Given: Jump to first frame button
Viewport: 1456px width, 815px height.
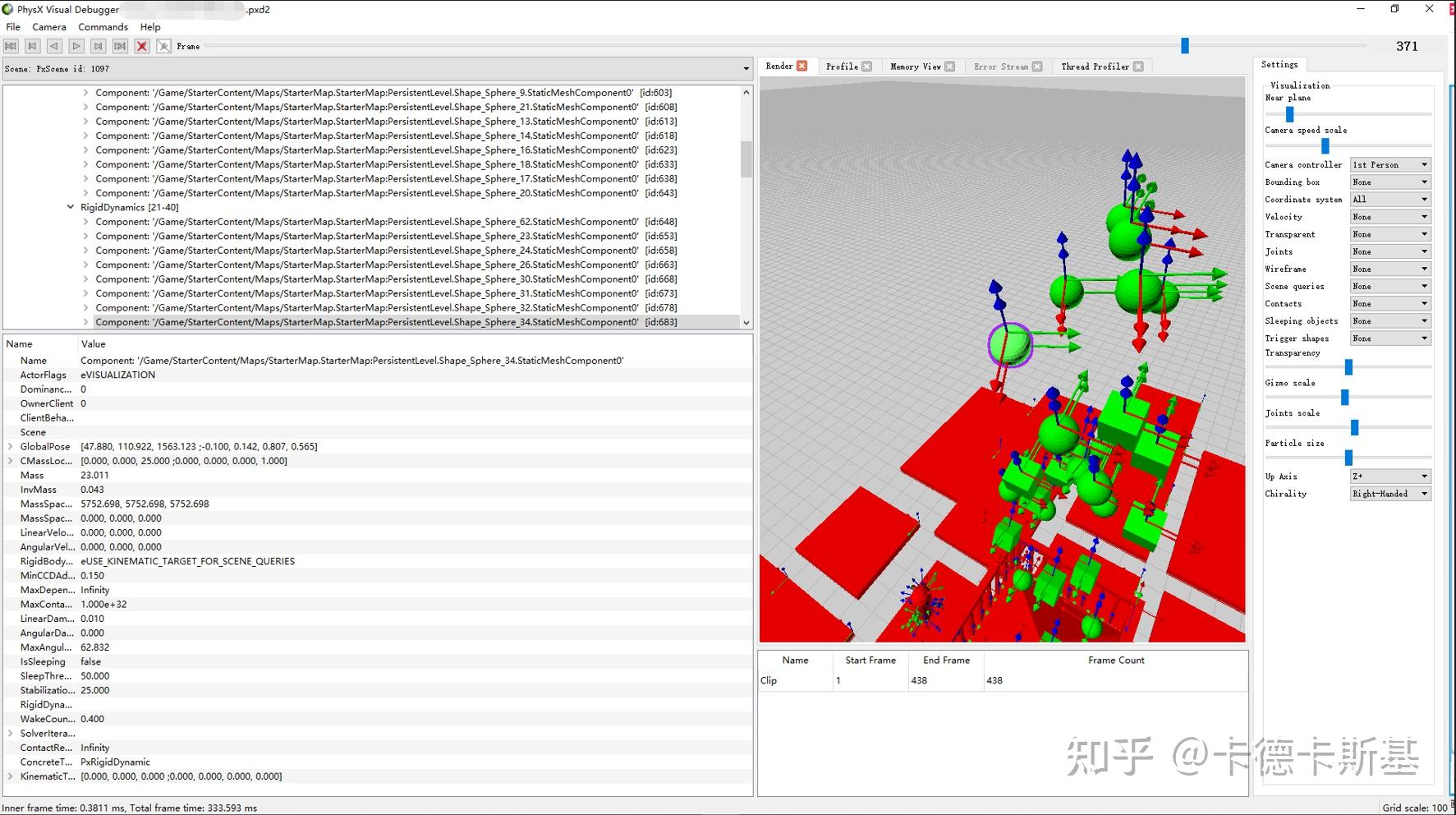Looking at the screenshot, I should click(11, 46).
